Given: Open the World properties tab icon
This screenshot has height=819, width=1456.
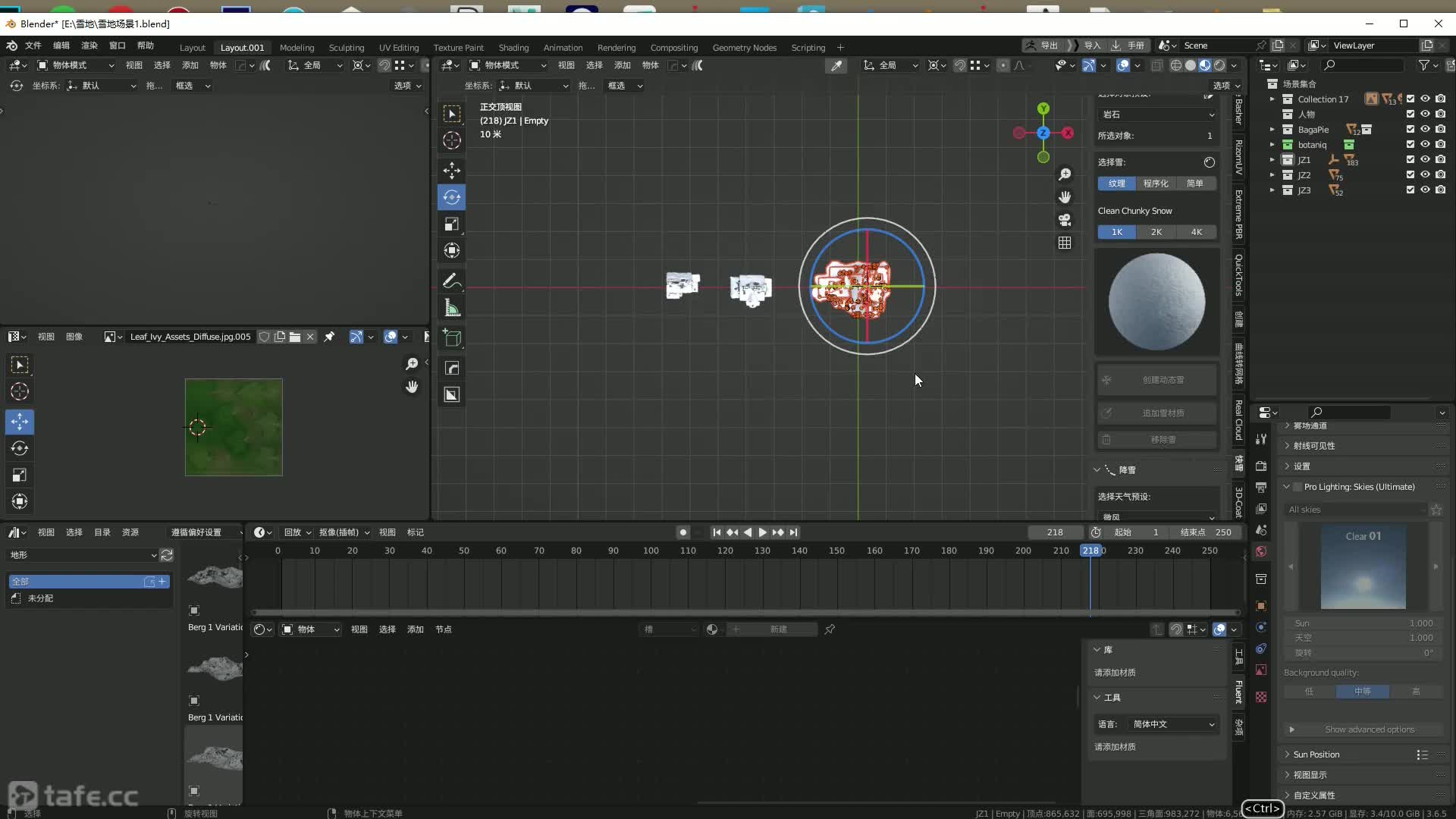Looking at the screenshot, I should [1261, 551].
